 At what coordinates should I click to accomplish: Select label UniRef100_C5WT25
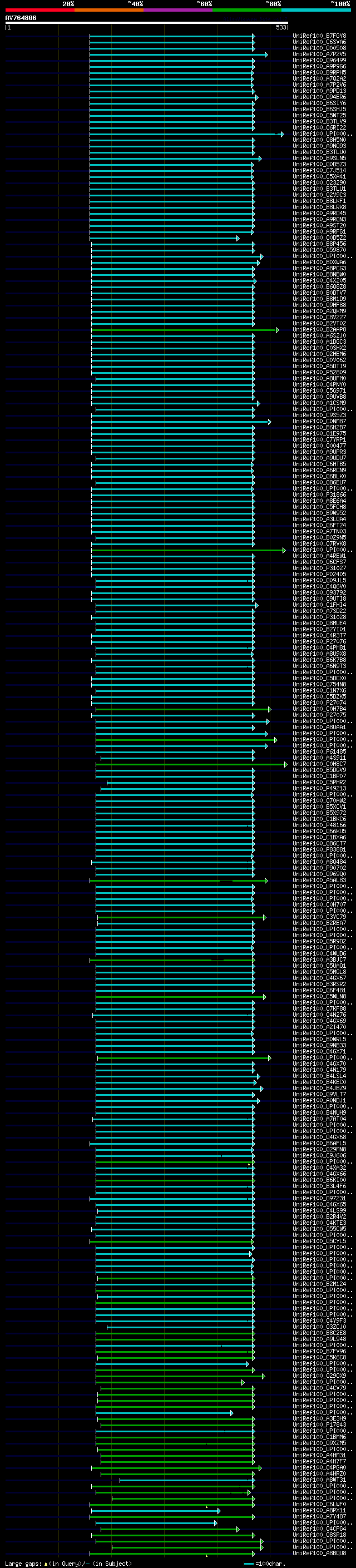[x=319, y=115]
